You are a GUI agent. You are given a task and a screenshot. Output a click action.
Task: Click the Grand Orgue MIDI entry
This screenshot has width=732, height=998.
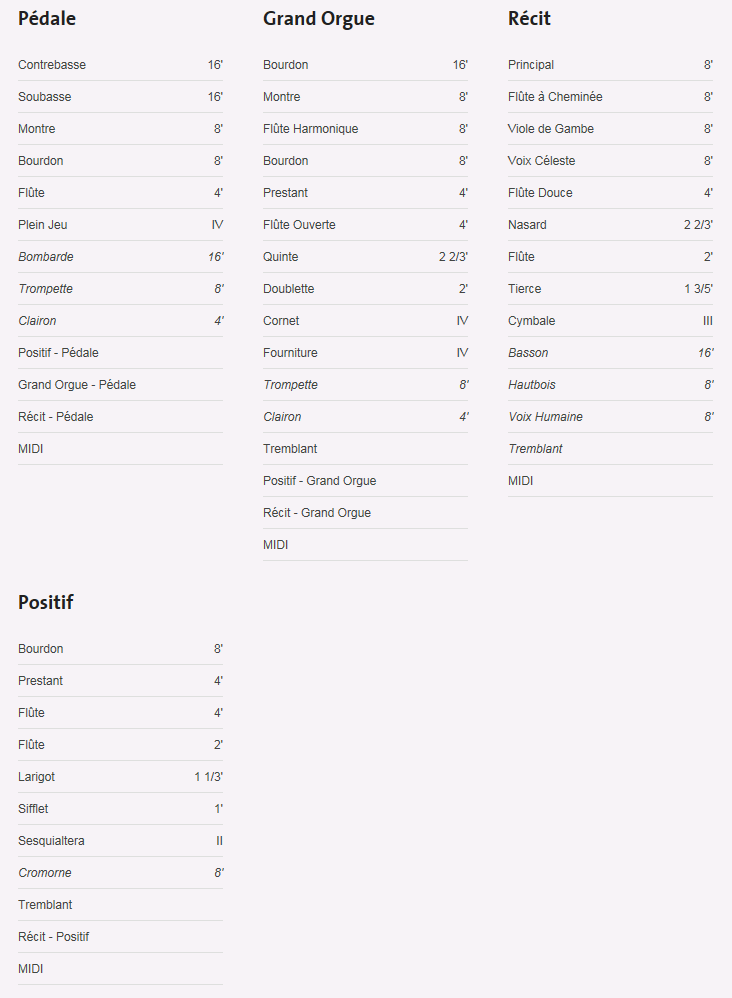coord(365,545)
